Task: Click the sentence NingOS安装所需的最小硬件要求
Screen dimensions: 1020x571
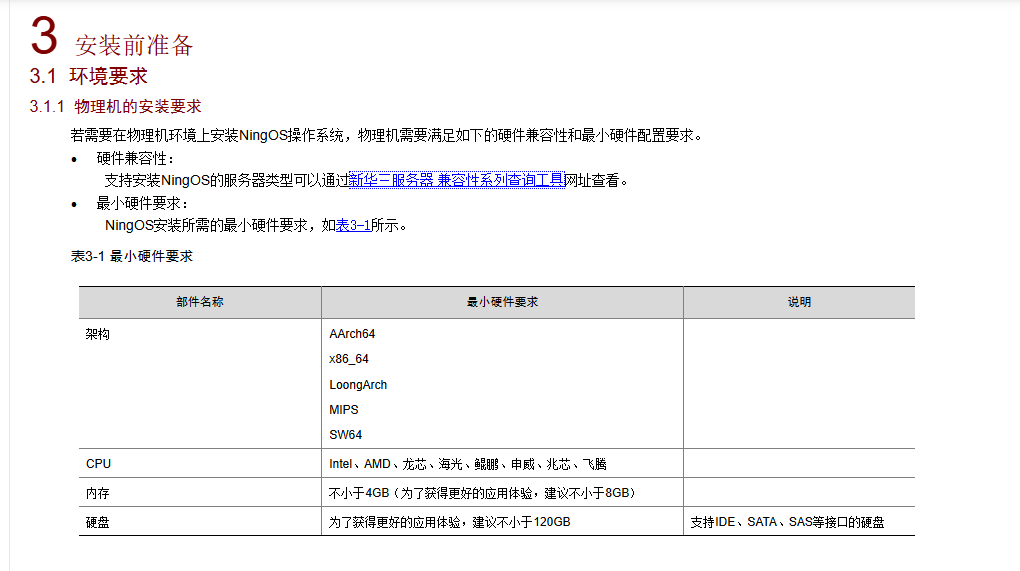Action: 256,226
